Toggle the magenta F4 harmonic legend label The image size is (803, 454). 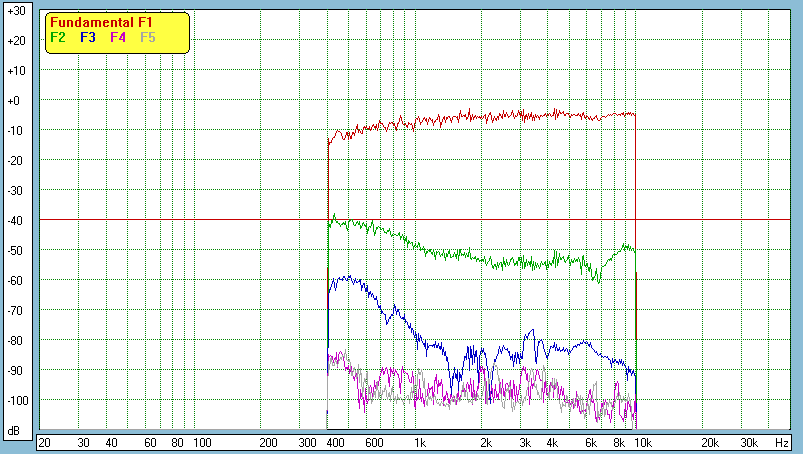click(x=118, y=37)
